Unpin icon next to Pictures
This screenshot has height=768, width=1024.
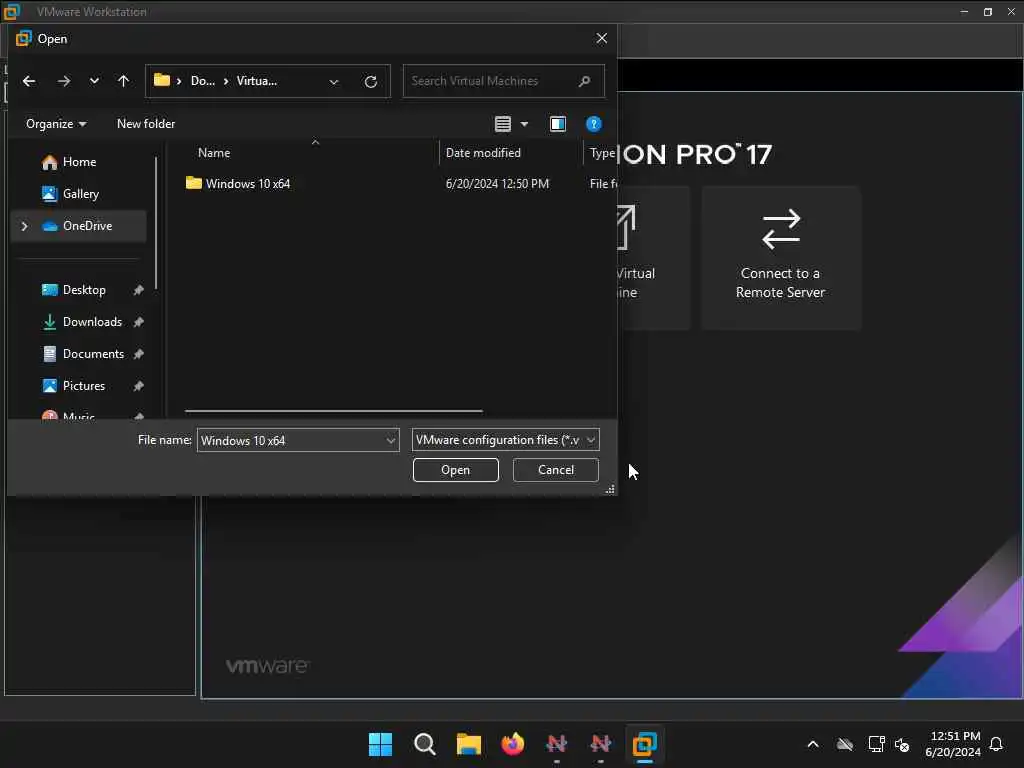(x=138, y=386)
